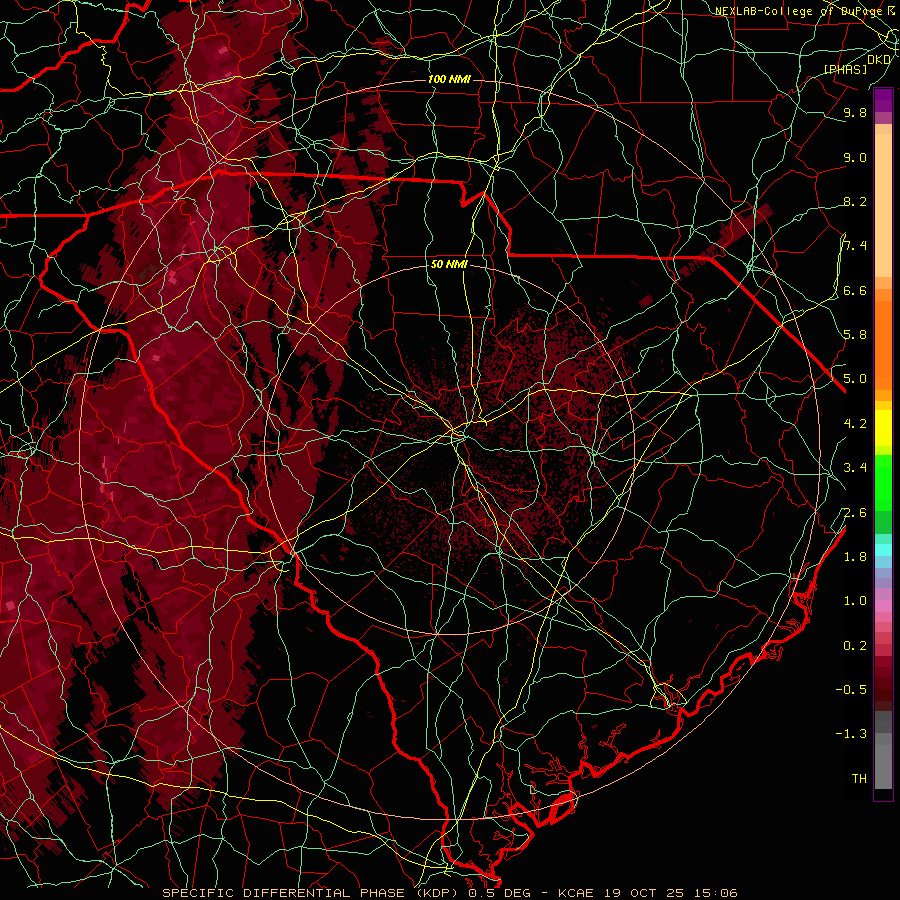This screenshot has width=900, height=900.
Task: Click the 2.6 value on the color scale
Action: coord(855,513)
